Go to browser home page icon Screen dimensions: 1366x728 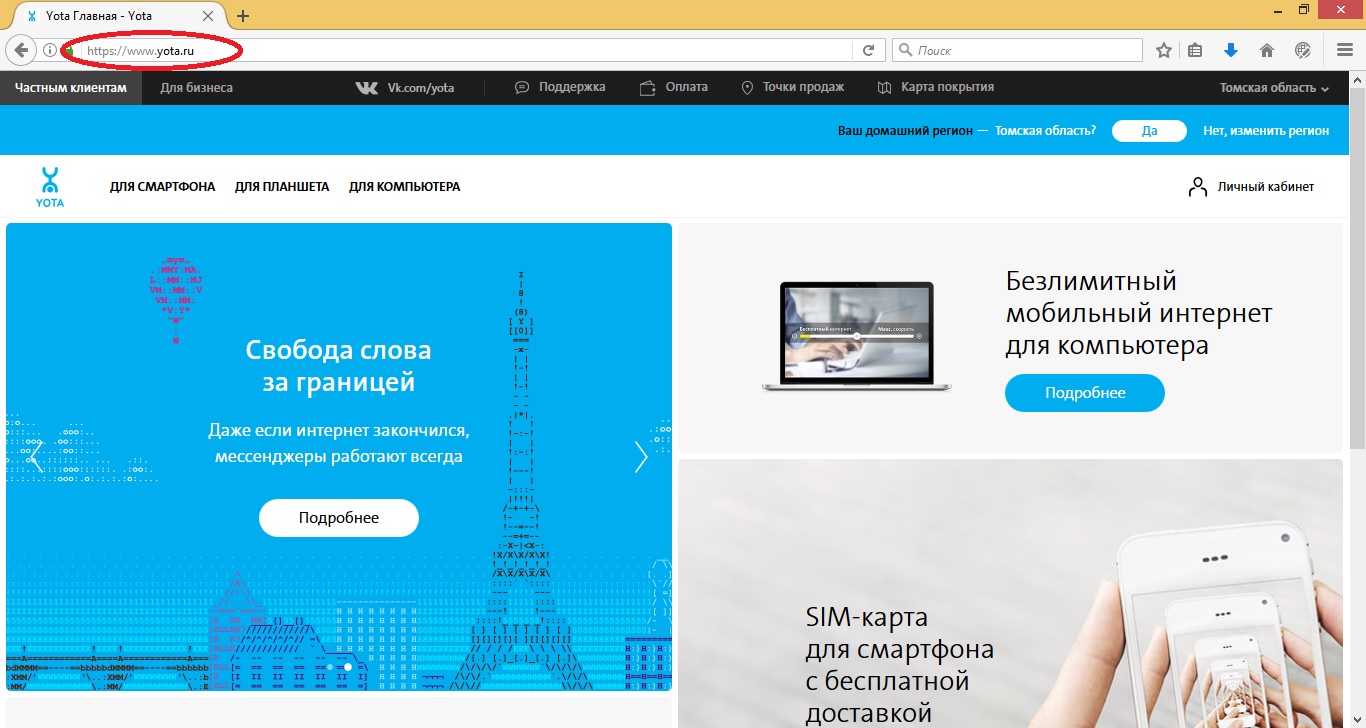(1266, 50)
